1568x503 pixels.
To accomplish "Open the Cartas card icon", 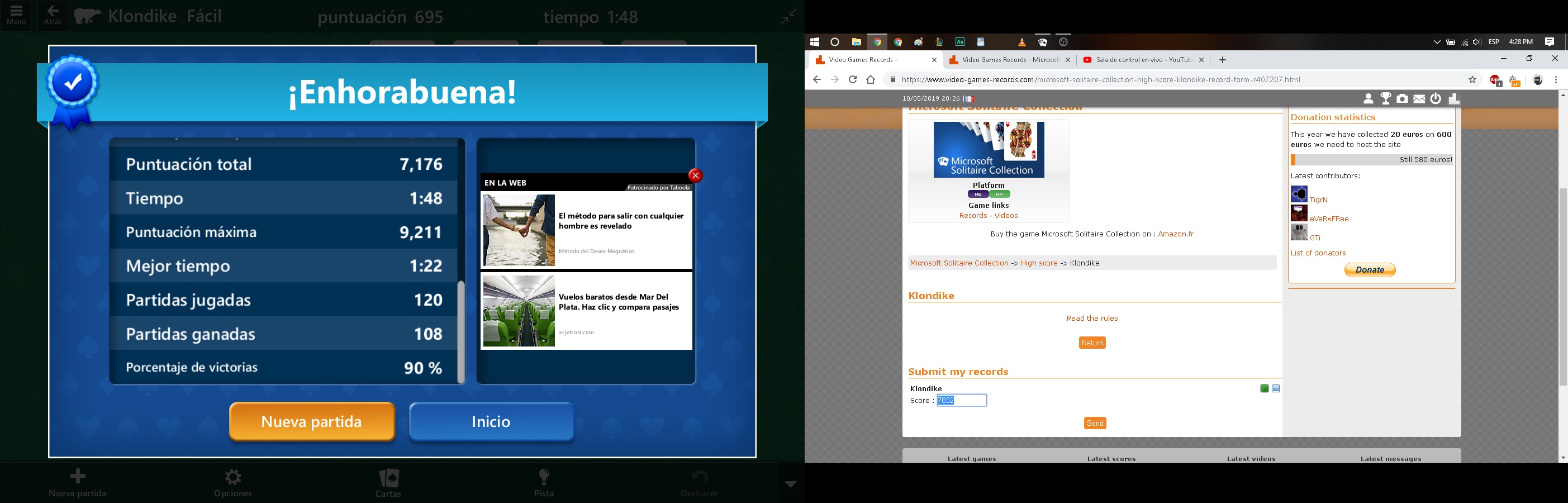I will coord(388,482).
